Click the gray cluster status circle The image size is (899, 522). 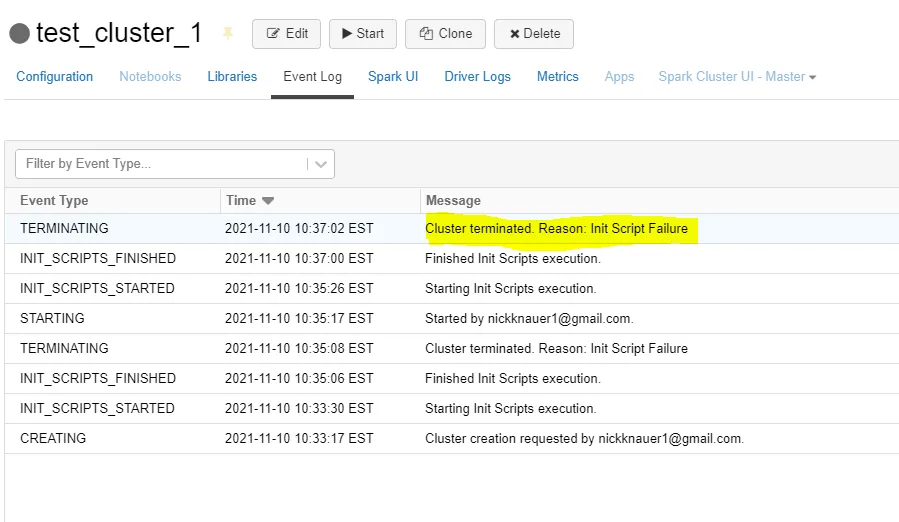(19, 34)
